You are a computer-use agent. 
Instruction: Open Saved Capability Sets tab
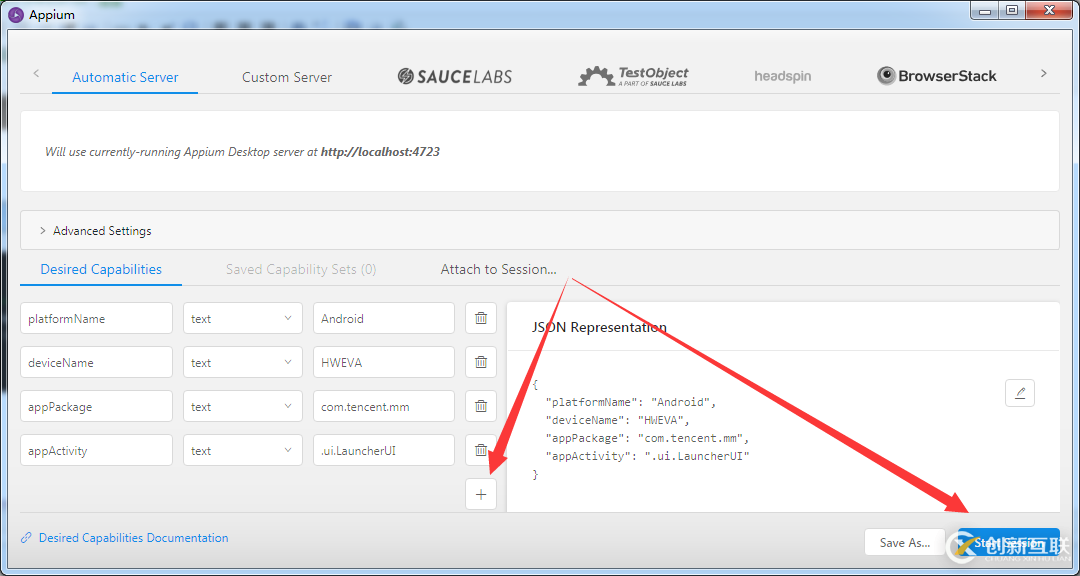point(301,269)
